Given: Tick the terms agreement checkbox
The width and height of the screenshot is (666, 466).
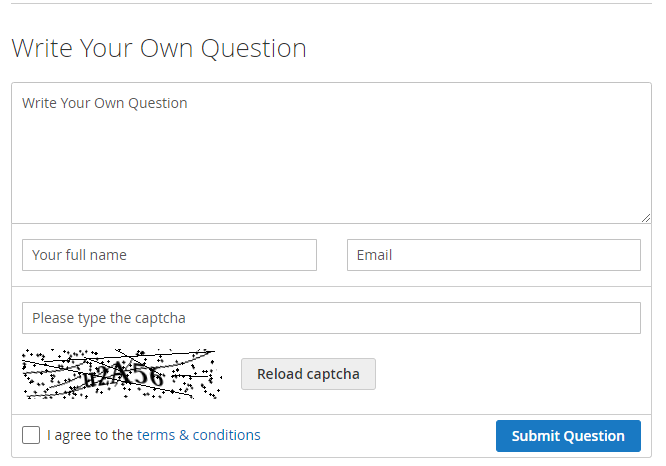Looking at the screenshot, I should pos(31,435).
